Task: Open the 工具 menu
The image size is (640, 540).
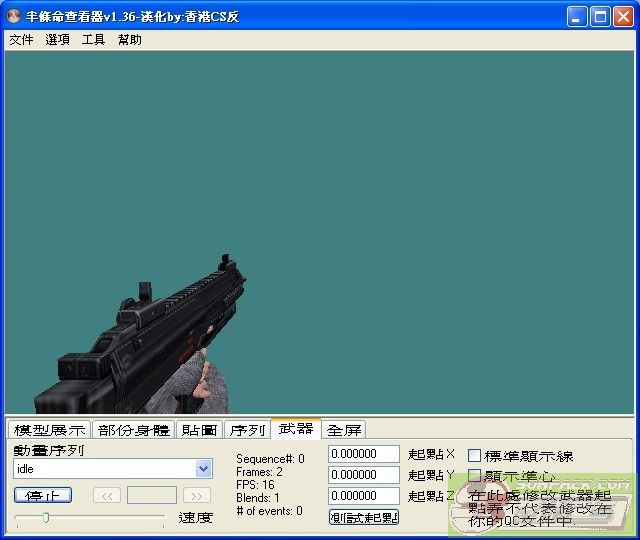Action: coord(93,40)
